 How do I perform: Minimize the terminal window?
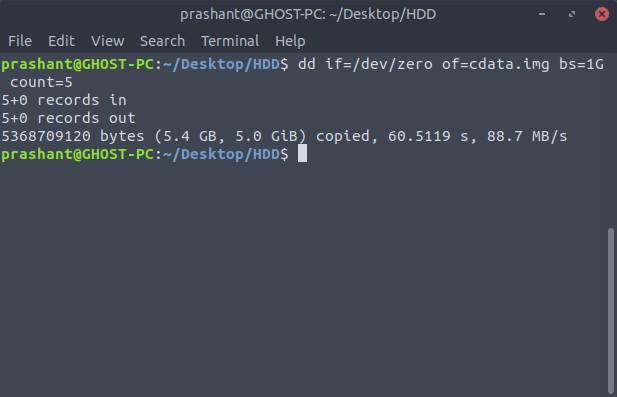pyautogui.click(x=542, y=14)
